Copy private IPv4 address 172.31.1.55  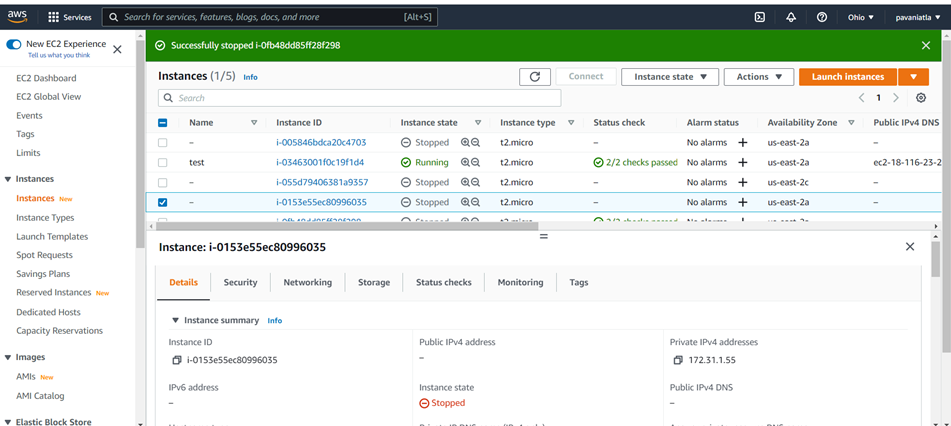click(x=678, y=360)
